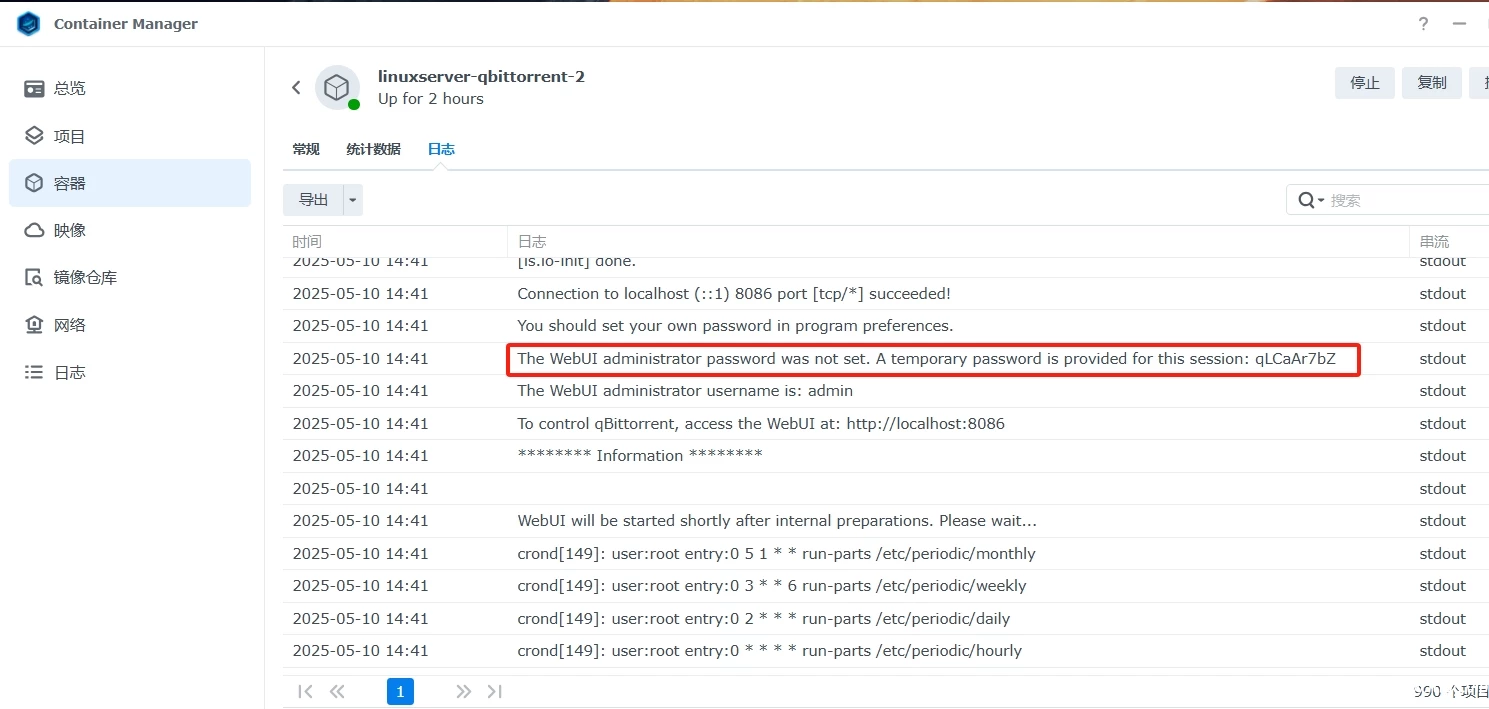Viewport: 1489px width, 709px height.
Task: Select the temporary password log message
Action: (x=926, y=359)
